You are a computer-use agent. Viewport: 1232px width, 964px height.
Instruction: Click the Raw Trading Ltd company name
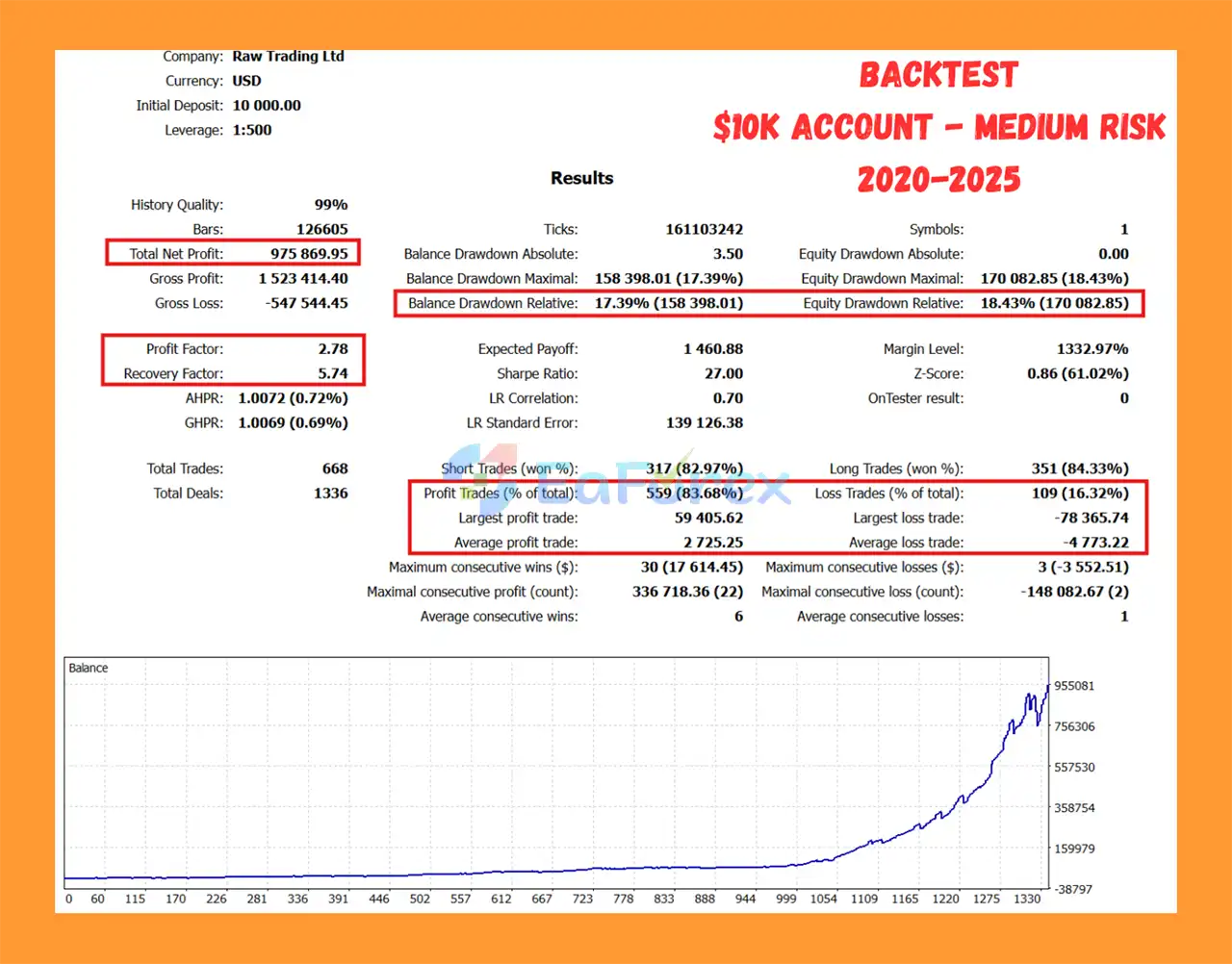pos(288,57)
